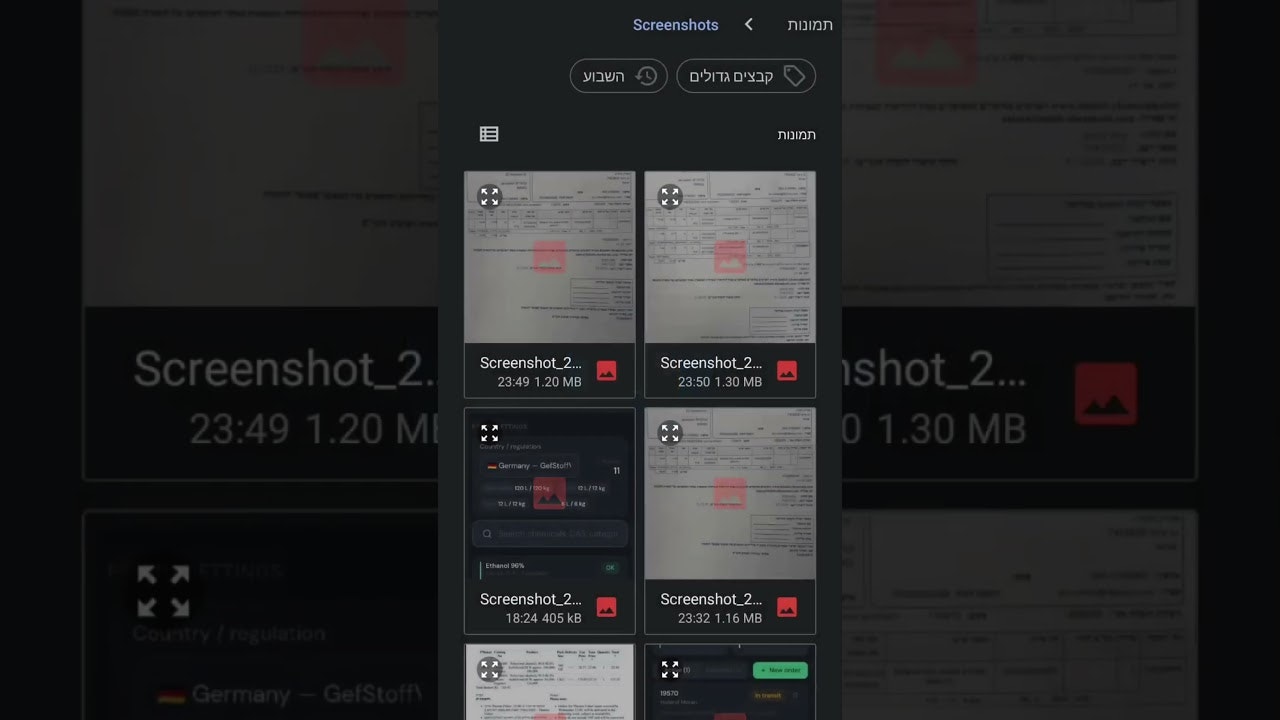Click the file name of the 1.16 MB screenshot
Viewport: 1280px width, 720px height.
tap(711, 599)
